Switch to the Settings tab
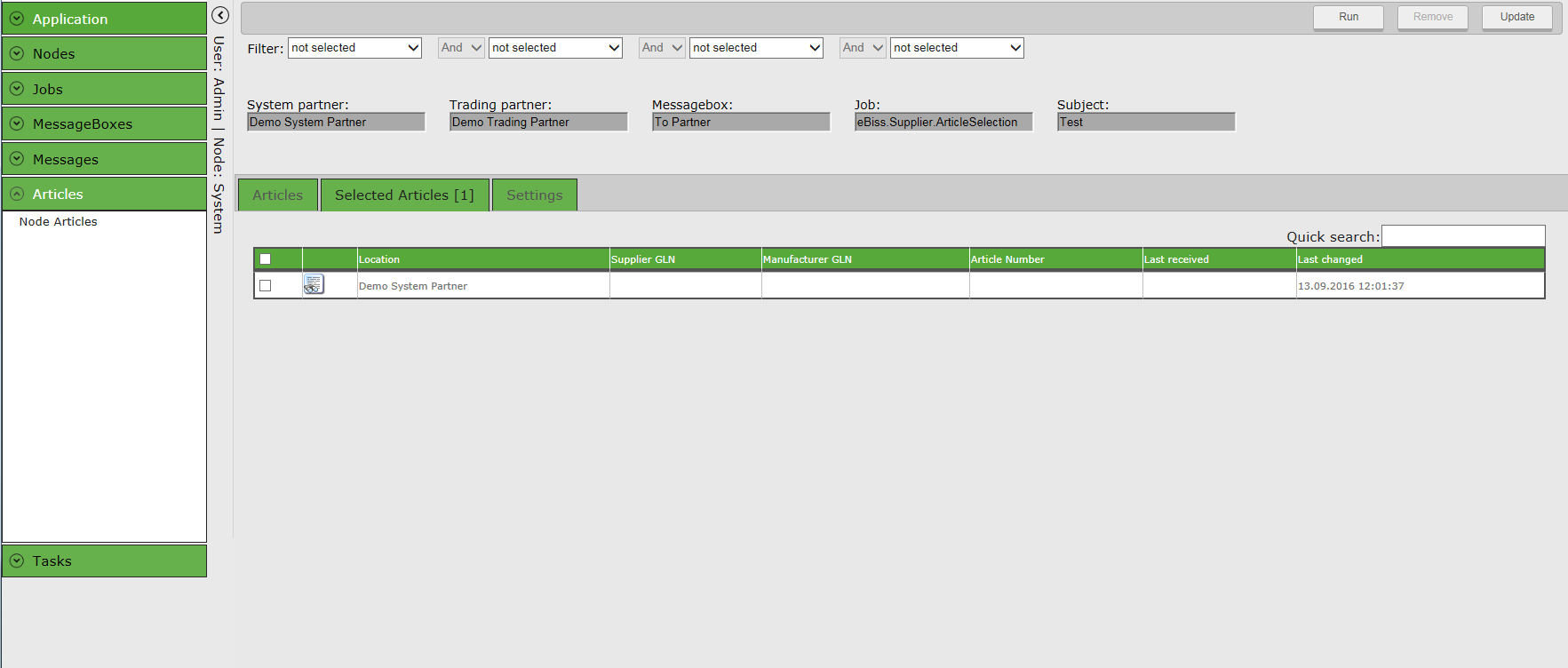The height and width of the screenshot is (668, 1568). [x=534, y=195]
